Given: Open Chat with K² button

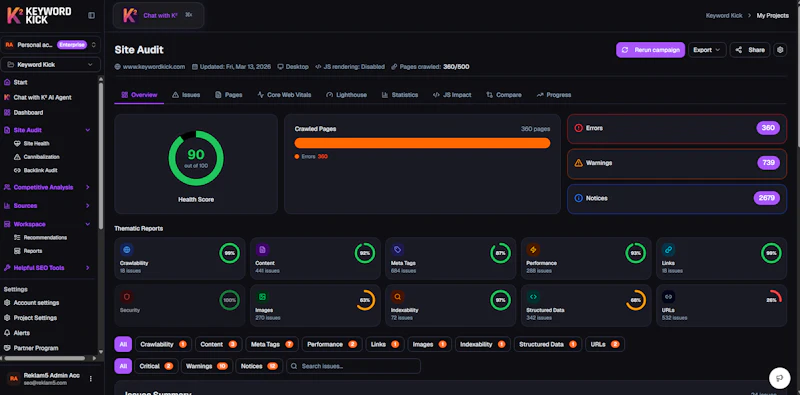Looking at the screenshot, I should click(x=158, y=15).
